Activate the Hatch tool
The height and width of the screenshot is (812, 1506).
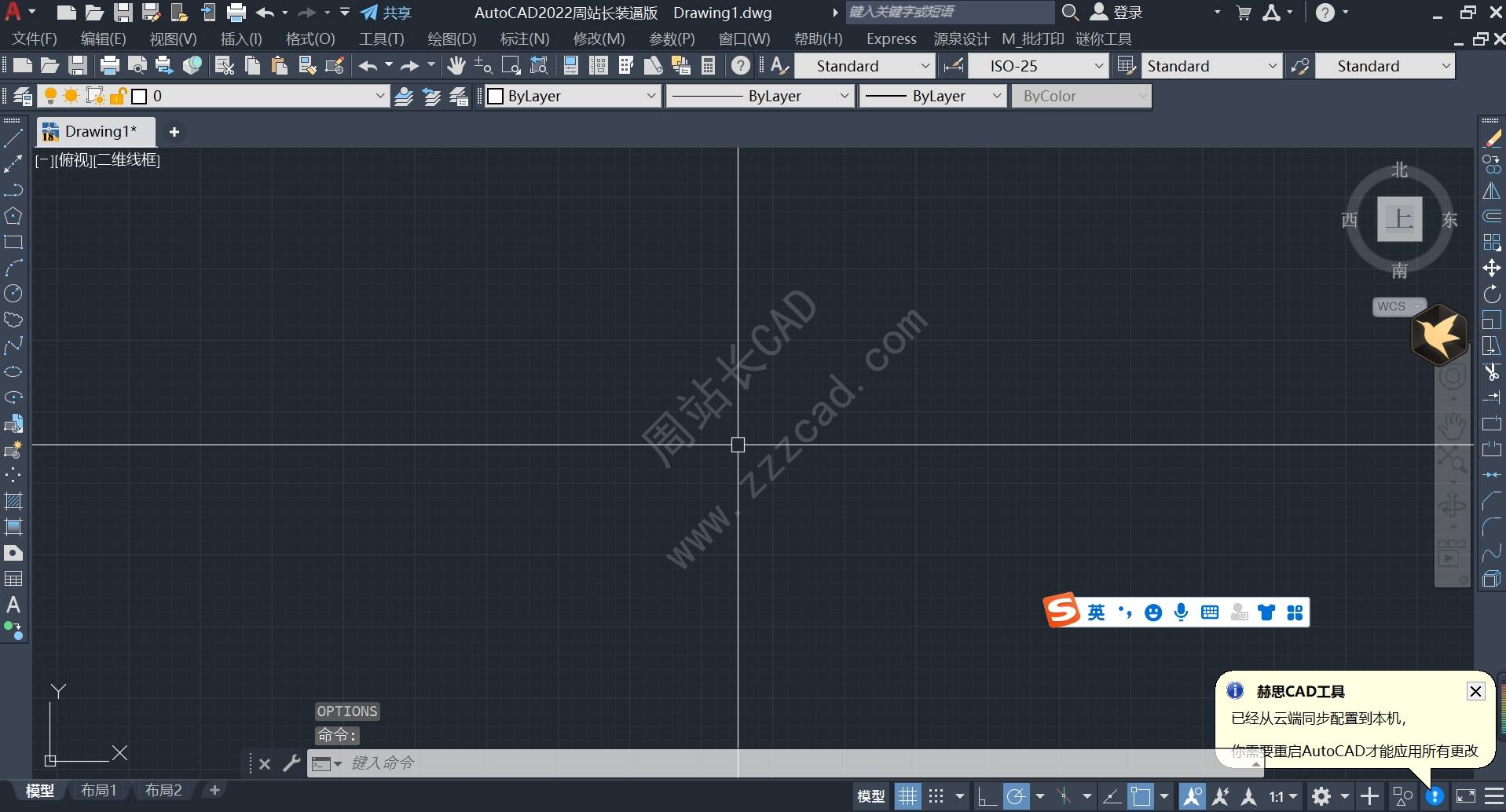coord(13,501)
